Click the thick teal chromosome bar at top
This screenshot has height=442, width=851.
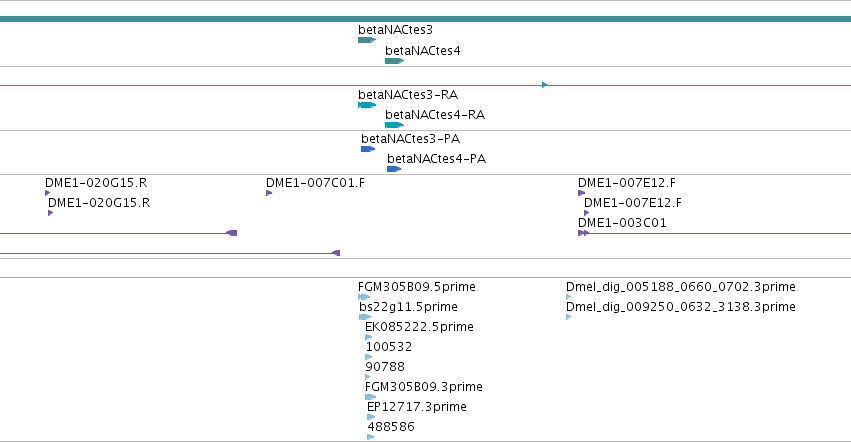[x=426, y=19]
